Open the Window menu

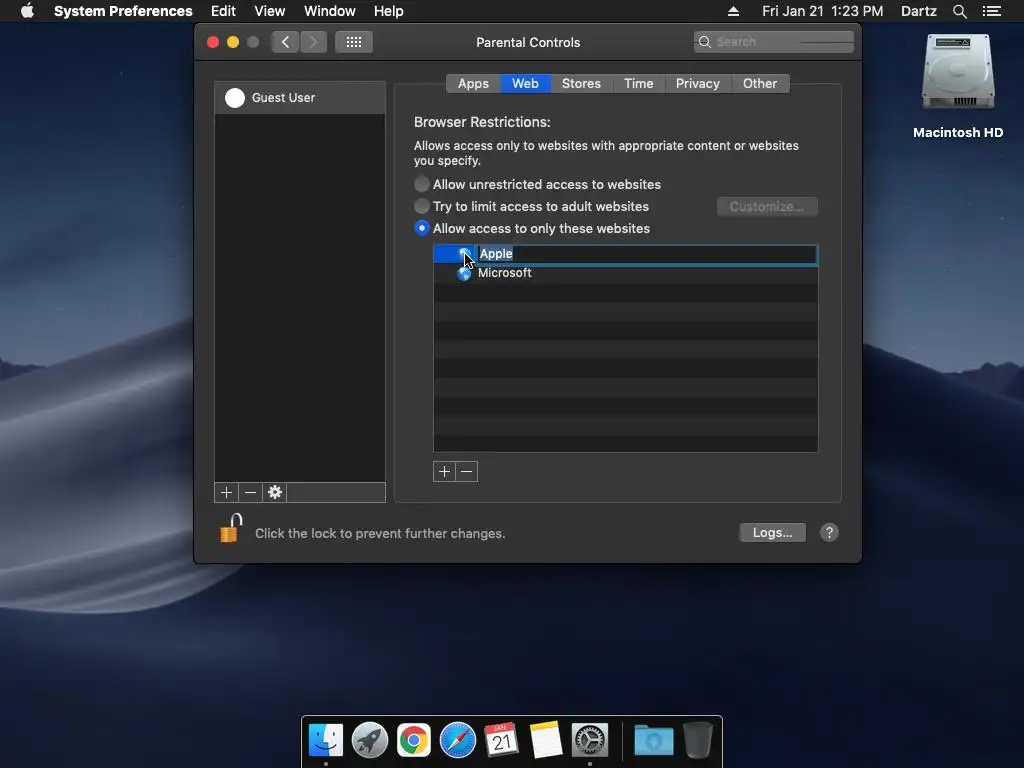click(330, 11)
